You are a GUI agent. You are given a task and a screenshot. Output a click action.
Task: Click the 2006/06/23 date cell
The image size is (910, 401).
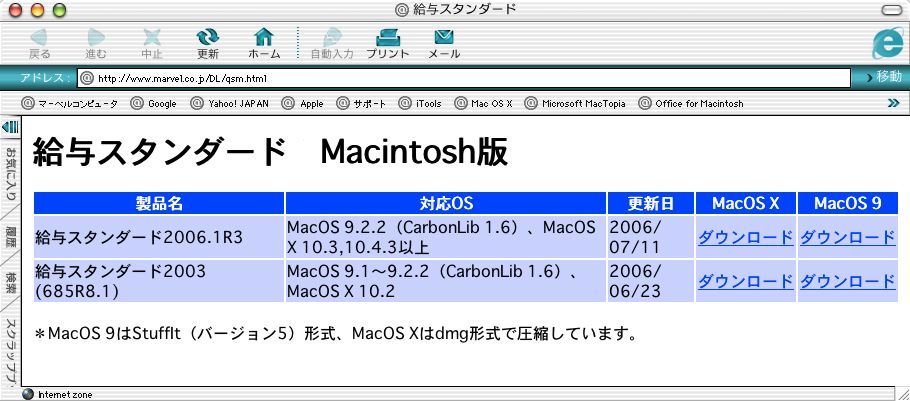tap(651, 281)
